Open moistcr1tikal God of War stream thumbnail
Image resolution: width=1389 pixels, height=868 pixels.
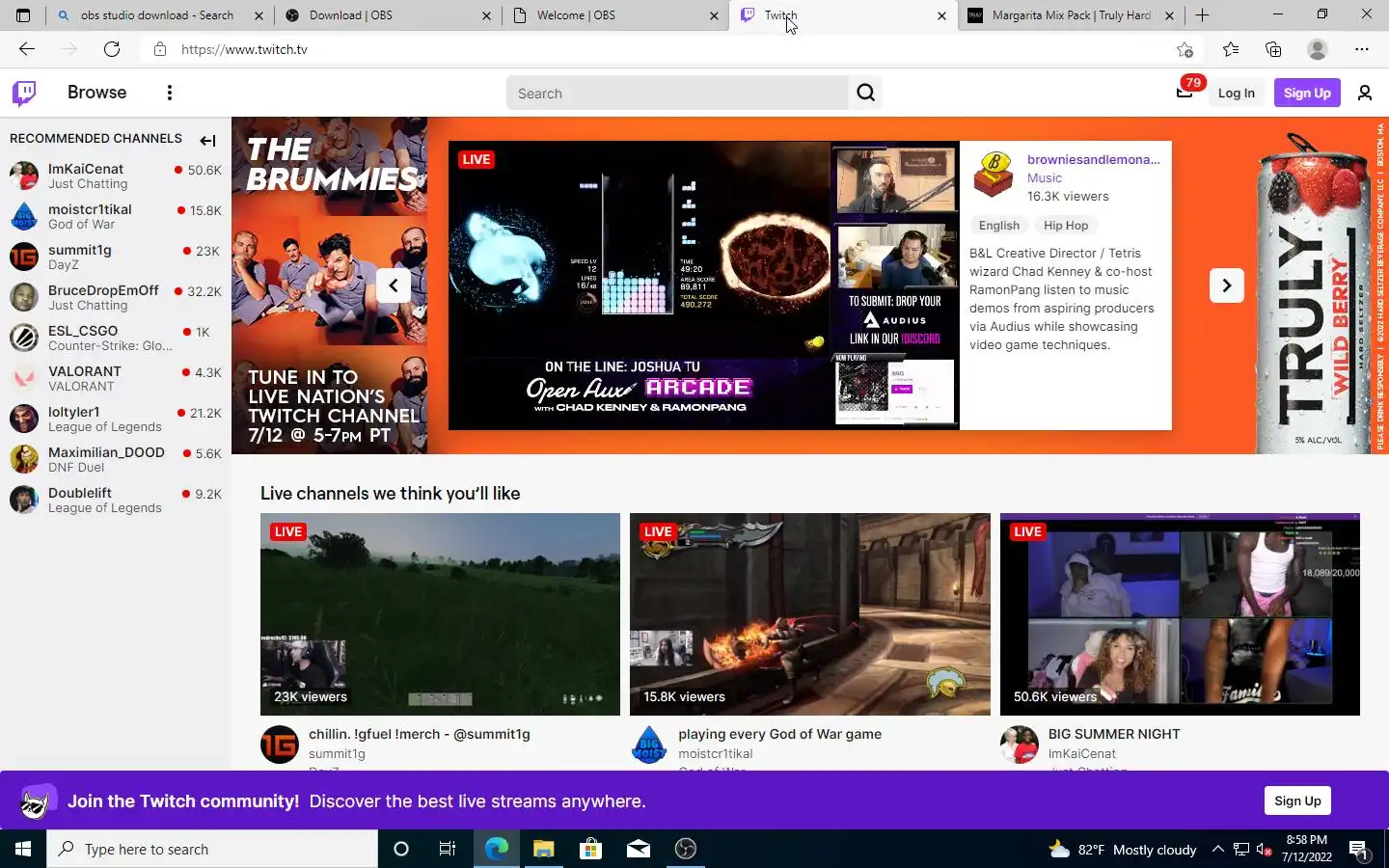tap(809, 614)
